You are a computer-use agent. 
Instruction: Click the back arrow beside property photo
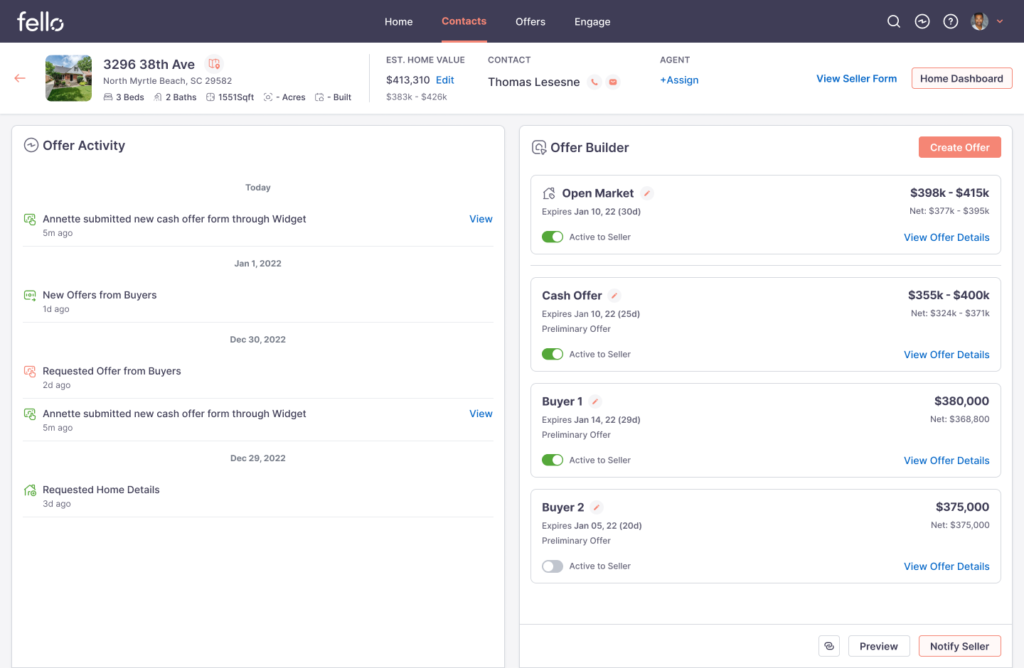pyautogui.click(x=20, y=78)
